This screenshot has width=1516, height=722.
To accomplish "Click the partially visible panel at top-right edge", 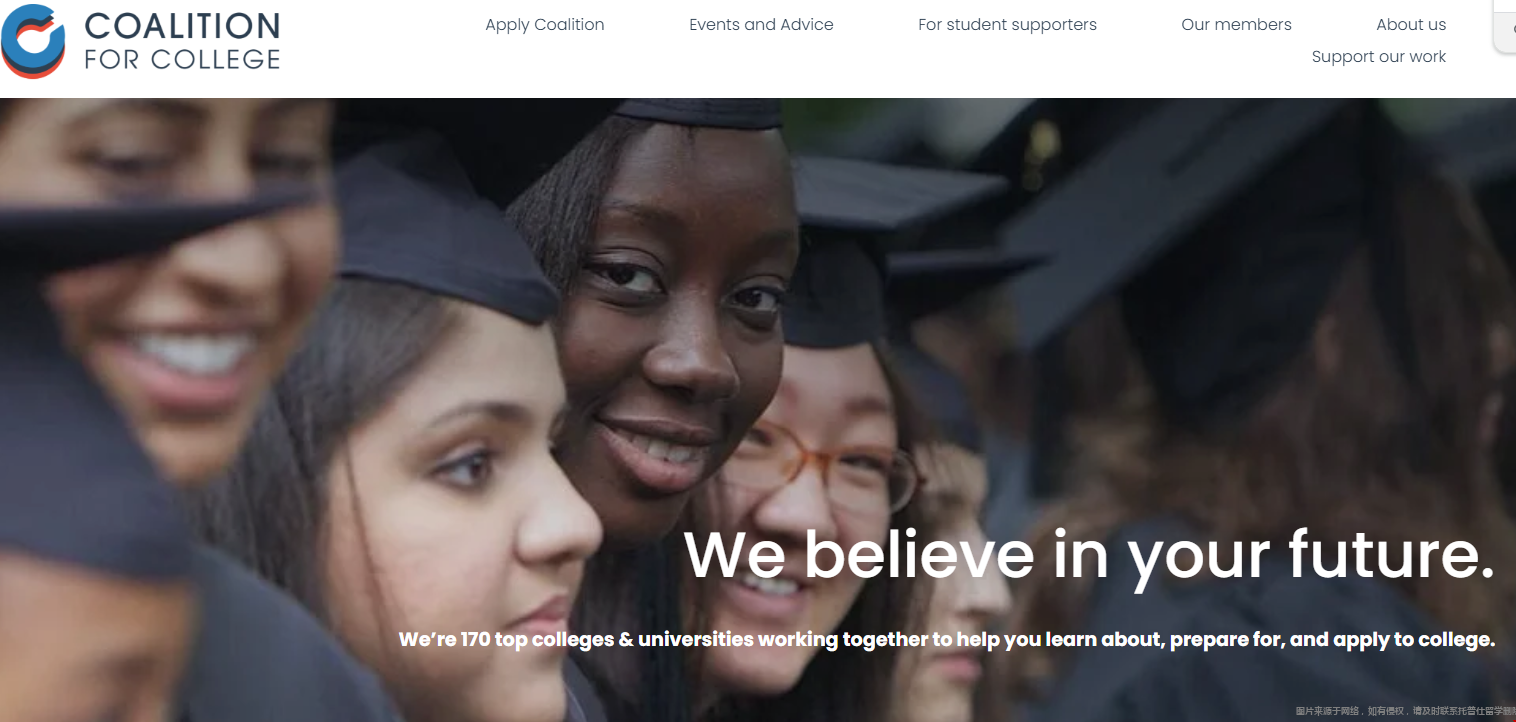I will 1505,27.
